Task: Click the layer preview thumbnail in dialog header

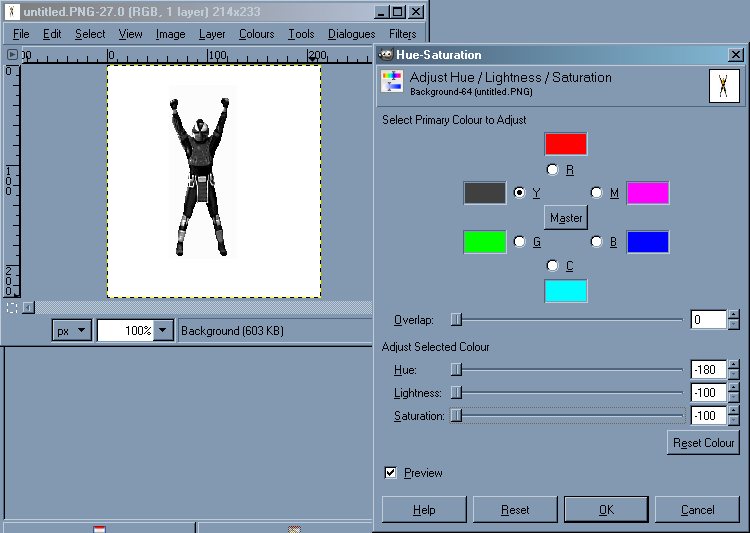Action: [x=723, y=86]
